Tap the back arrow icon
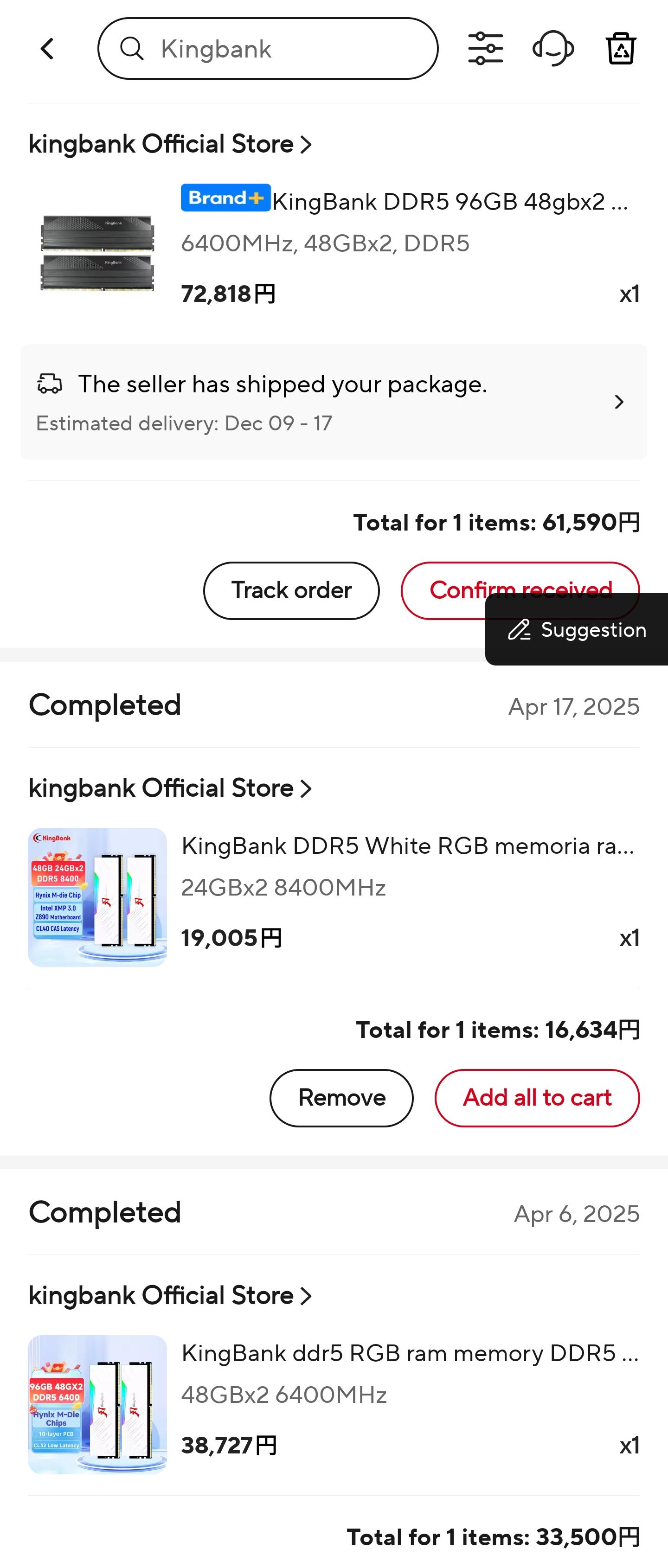 tap(47, 49)
